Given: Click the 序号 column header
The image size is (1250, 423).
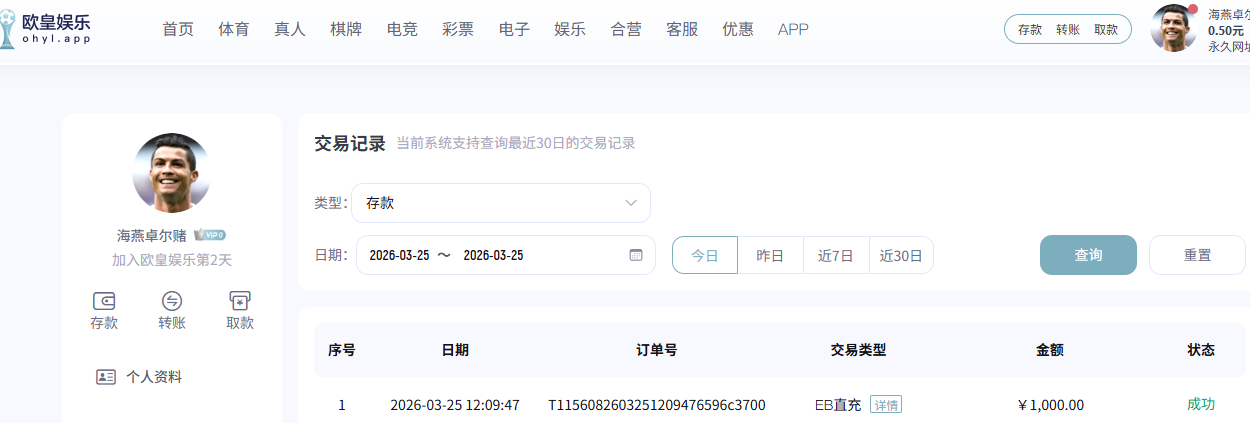Looking at the screenshot, I should coord(342,350).
